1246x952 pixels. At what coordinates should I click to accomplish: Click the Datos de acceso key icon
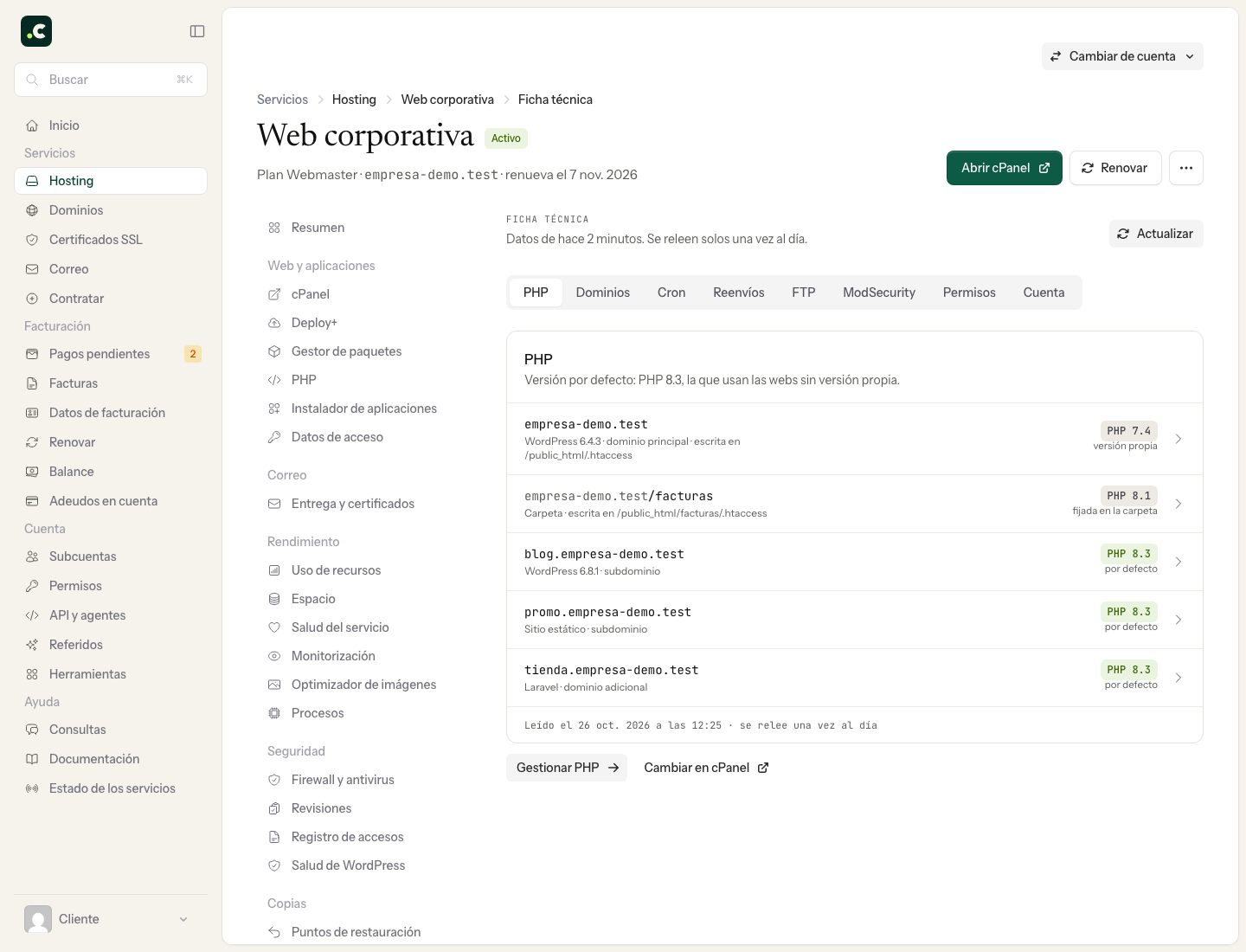[x=274, y=437]
